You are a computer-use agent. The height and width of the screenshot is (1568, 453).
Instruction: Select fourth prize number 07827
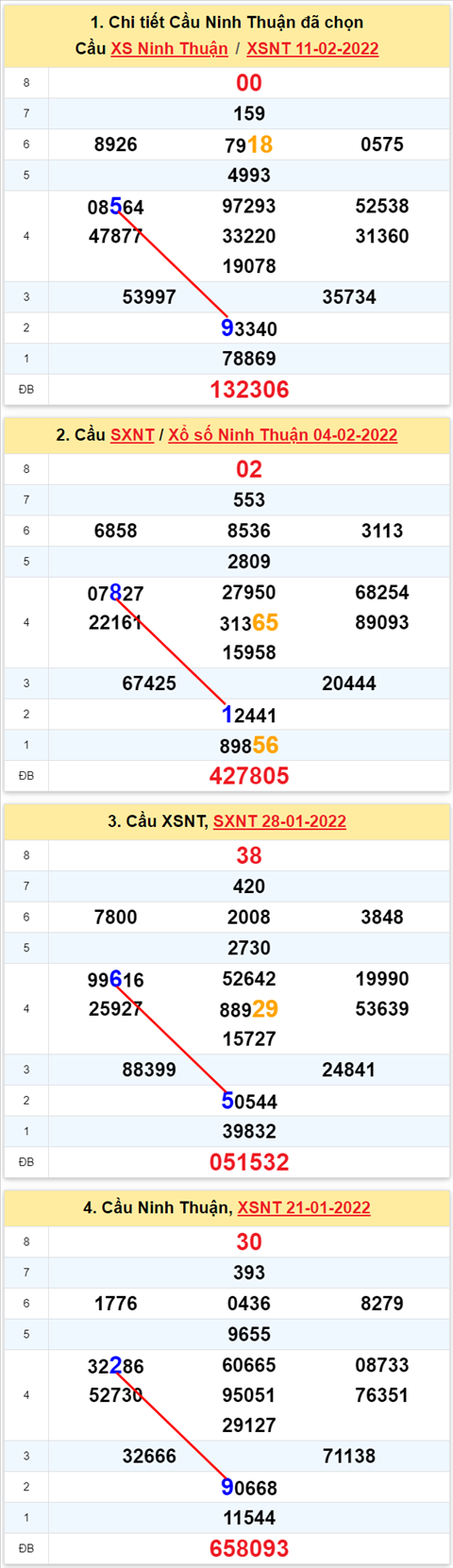[116, 593]
